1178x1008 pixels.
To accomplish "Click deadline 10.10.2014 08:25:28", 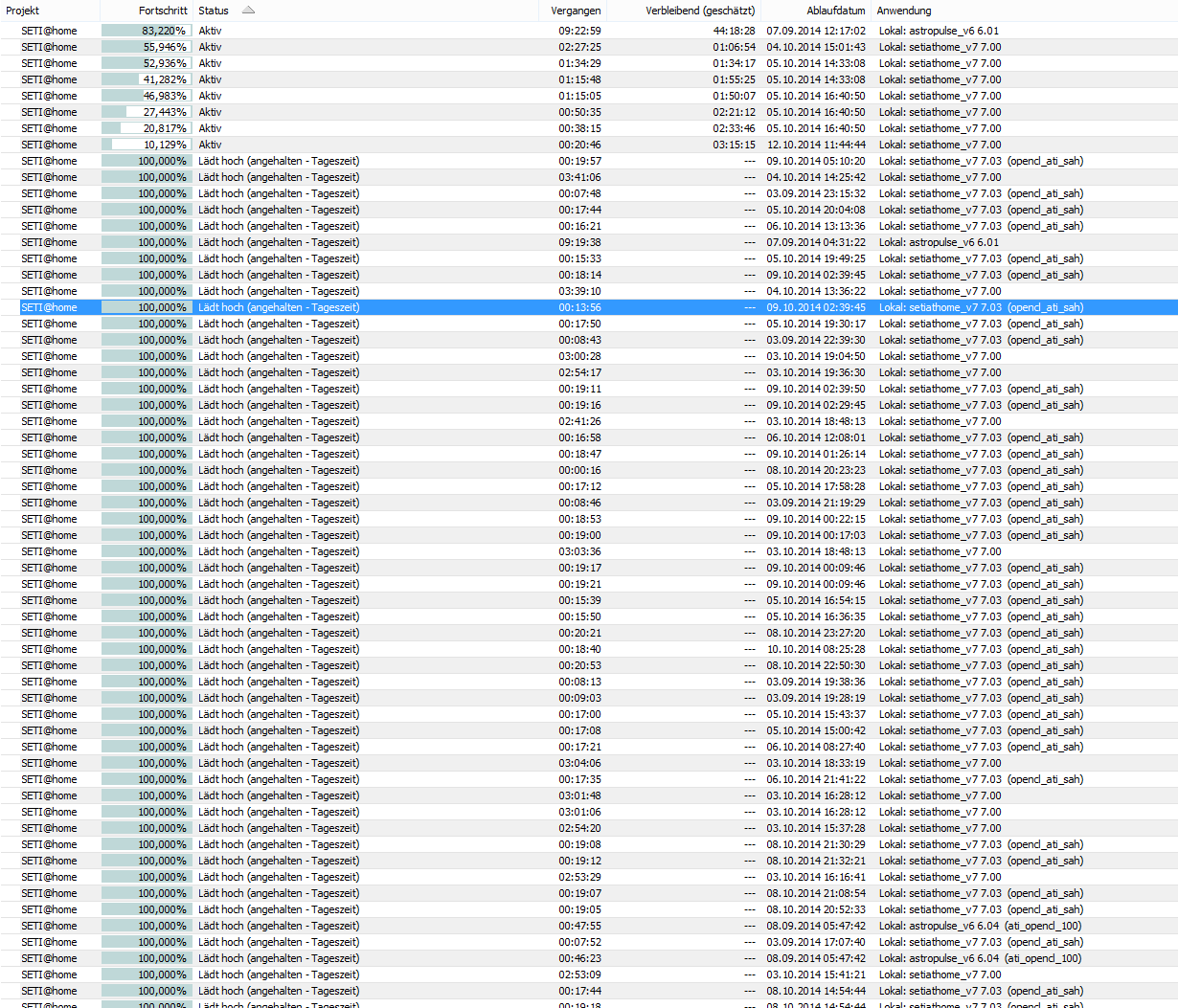I will 816,649.
